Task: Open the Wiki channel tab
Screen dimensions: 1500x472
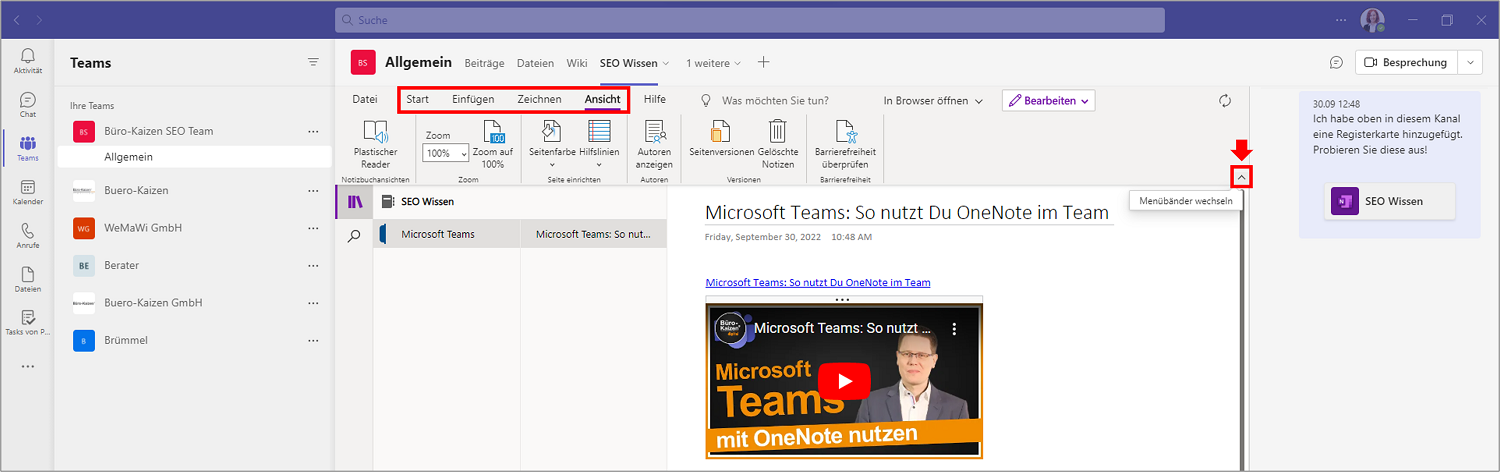Action: (x=577, y=62)
